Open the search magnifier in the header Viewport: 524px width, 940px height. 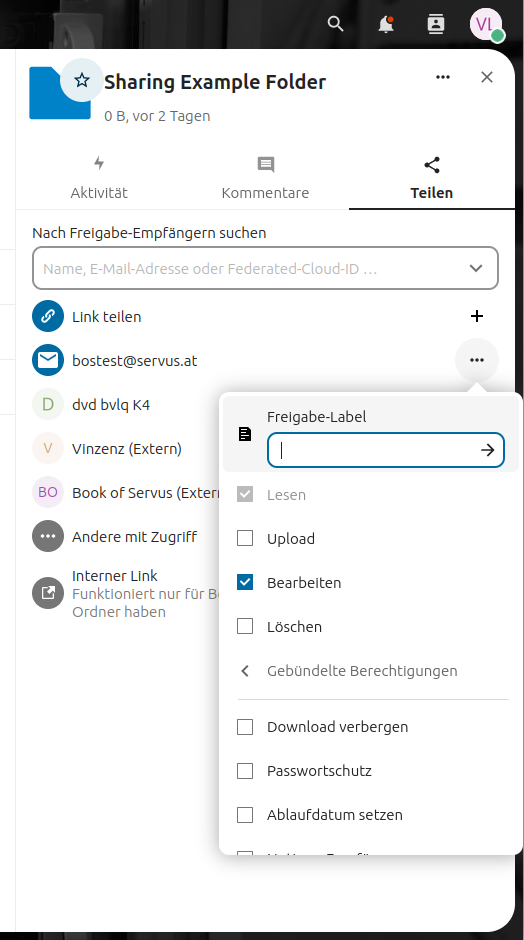336,24
